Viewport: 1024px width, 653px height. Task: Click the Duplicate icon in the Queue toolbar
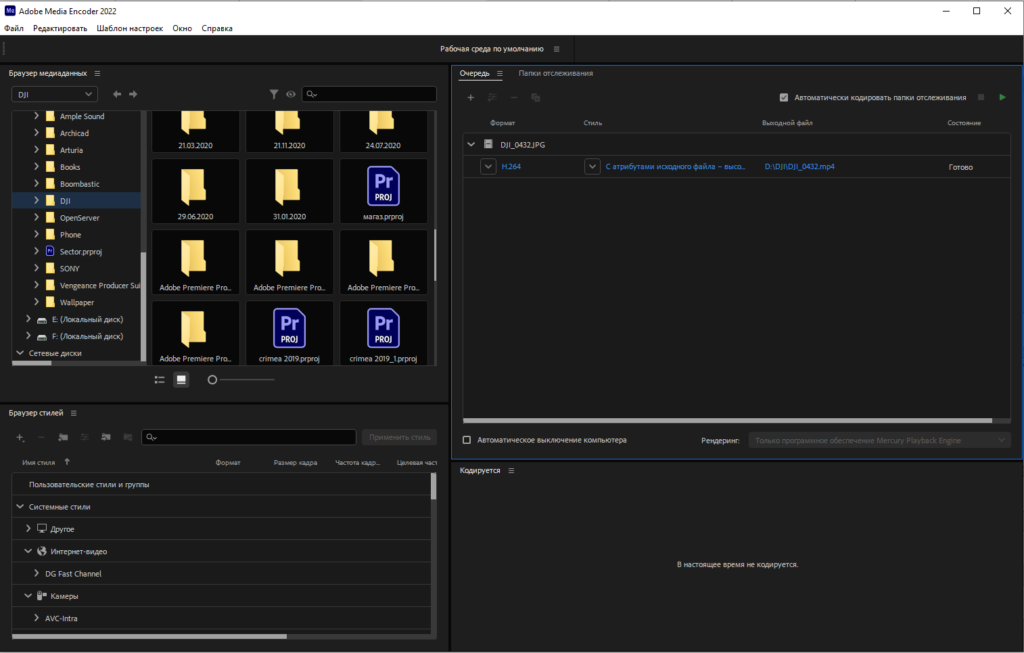(x=536, y=97)
